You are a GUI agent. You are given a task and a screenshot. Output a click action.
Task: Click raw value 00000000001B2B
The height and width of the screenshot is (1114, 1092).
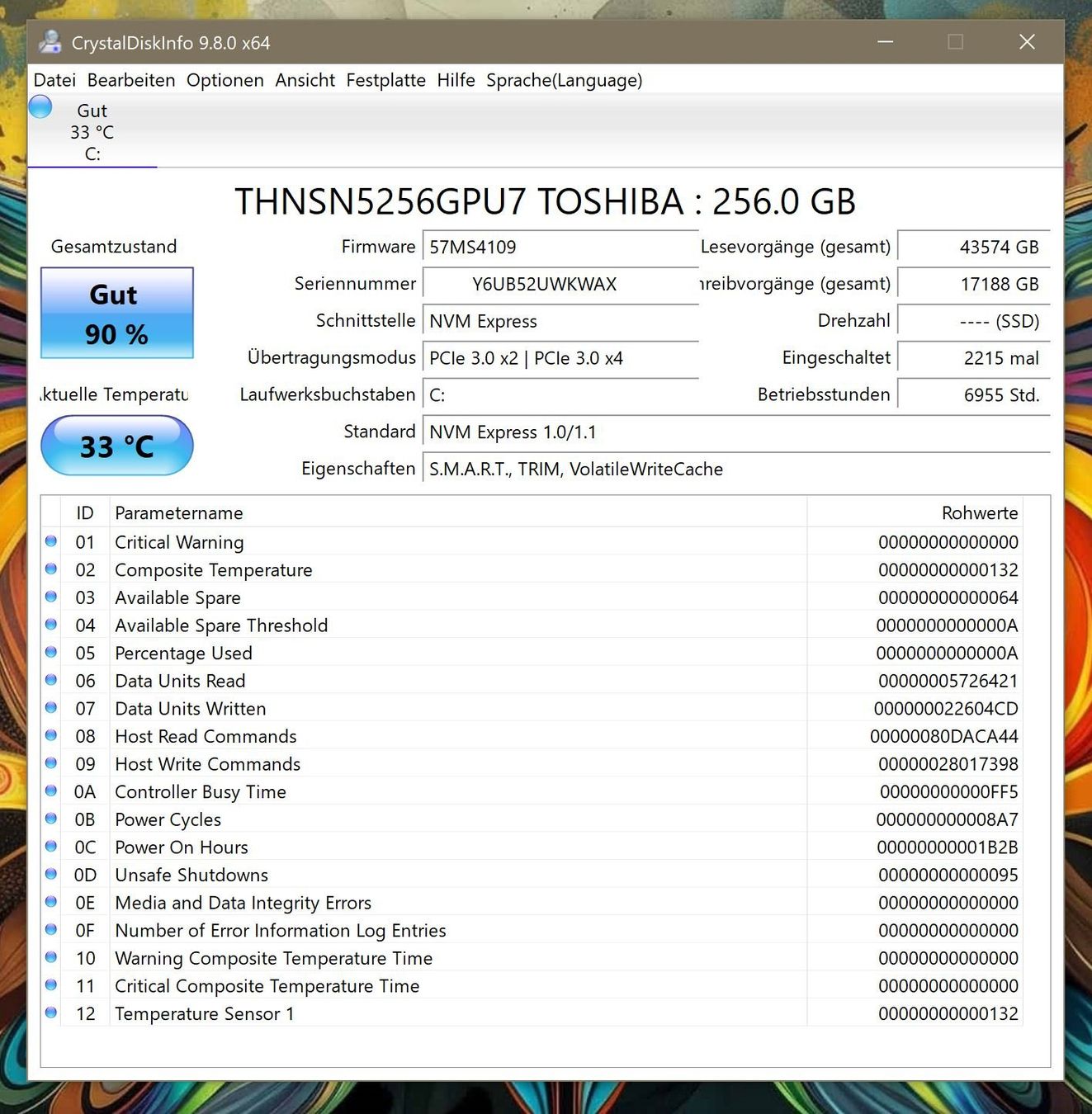point(948,847)
